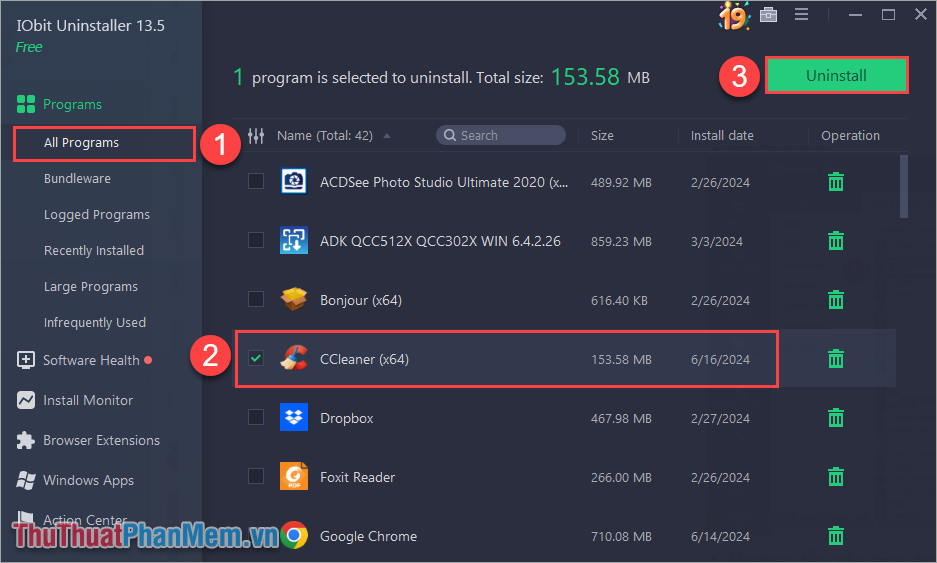
Task: Open the Programs section label
Action: tap(72, 105)
